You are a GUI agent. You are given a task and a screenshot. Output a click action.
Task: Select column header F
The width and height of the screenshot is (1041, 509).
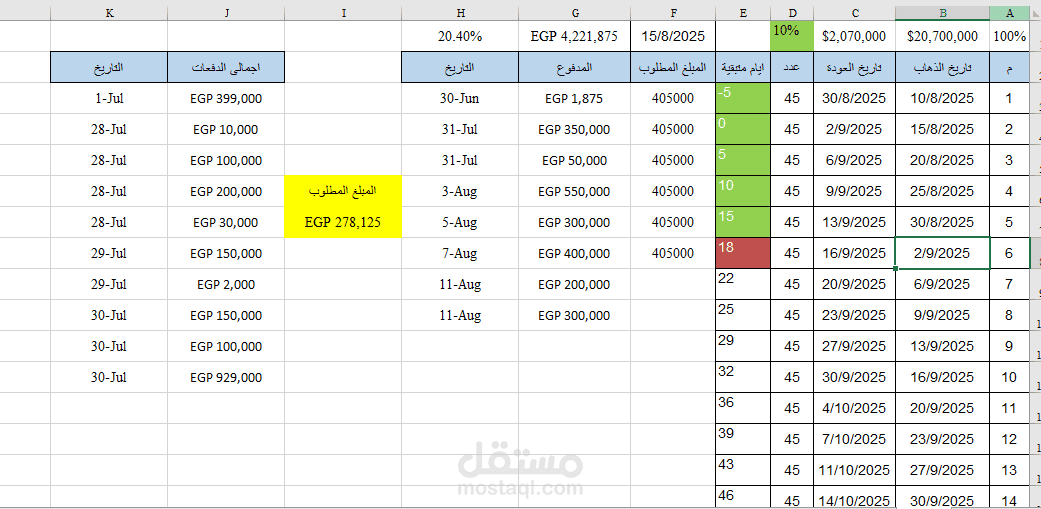point(674,13)
